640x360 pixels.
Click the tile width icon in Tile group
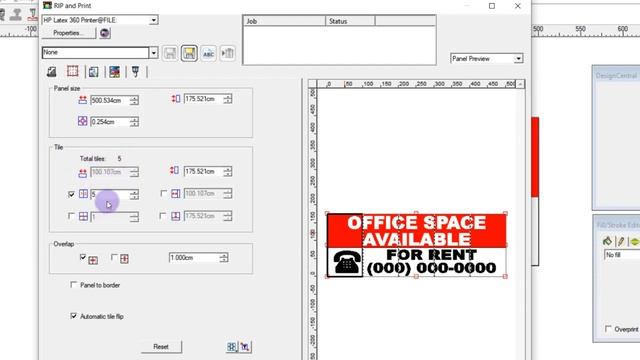(x=83, y=173)
